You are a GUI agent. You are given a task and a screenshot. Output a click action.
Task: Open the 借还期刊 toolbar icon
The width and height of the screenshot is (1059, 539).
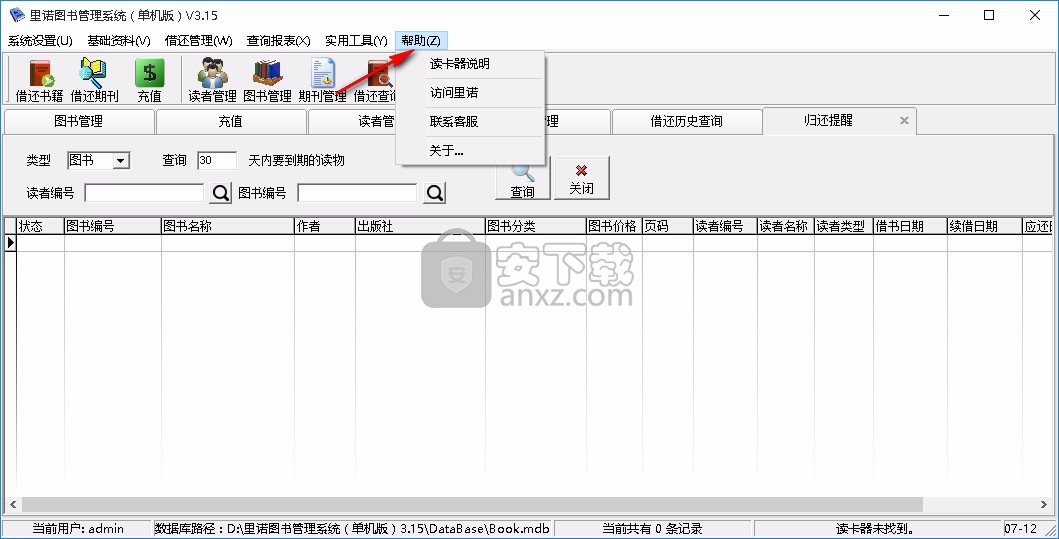tap(95, 80)
